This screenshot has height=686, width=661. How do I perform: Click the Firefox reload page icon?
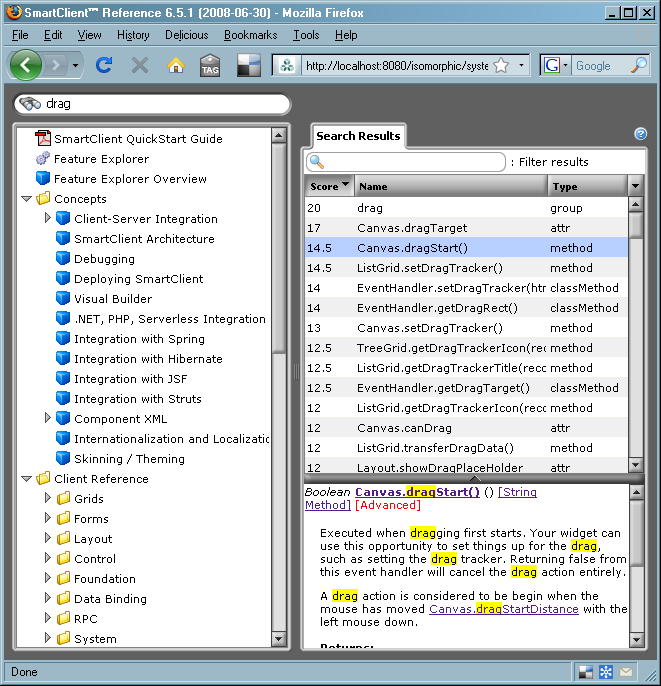pyautogui.click(x=103, y=65)
